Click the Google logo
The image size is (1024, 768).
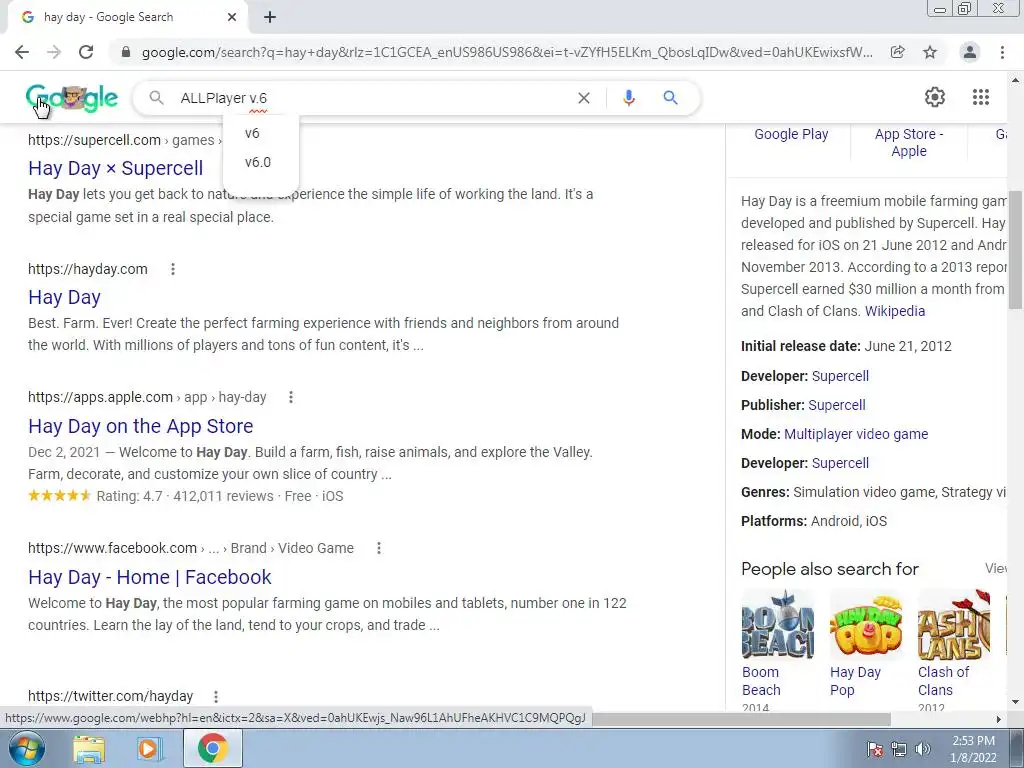72,98
